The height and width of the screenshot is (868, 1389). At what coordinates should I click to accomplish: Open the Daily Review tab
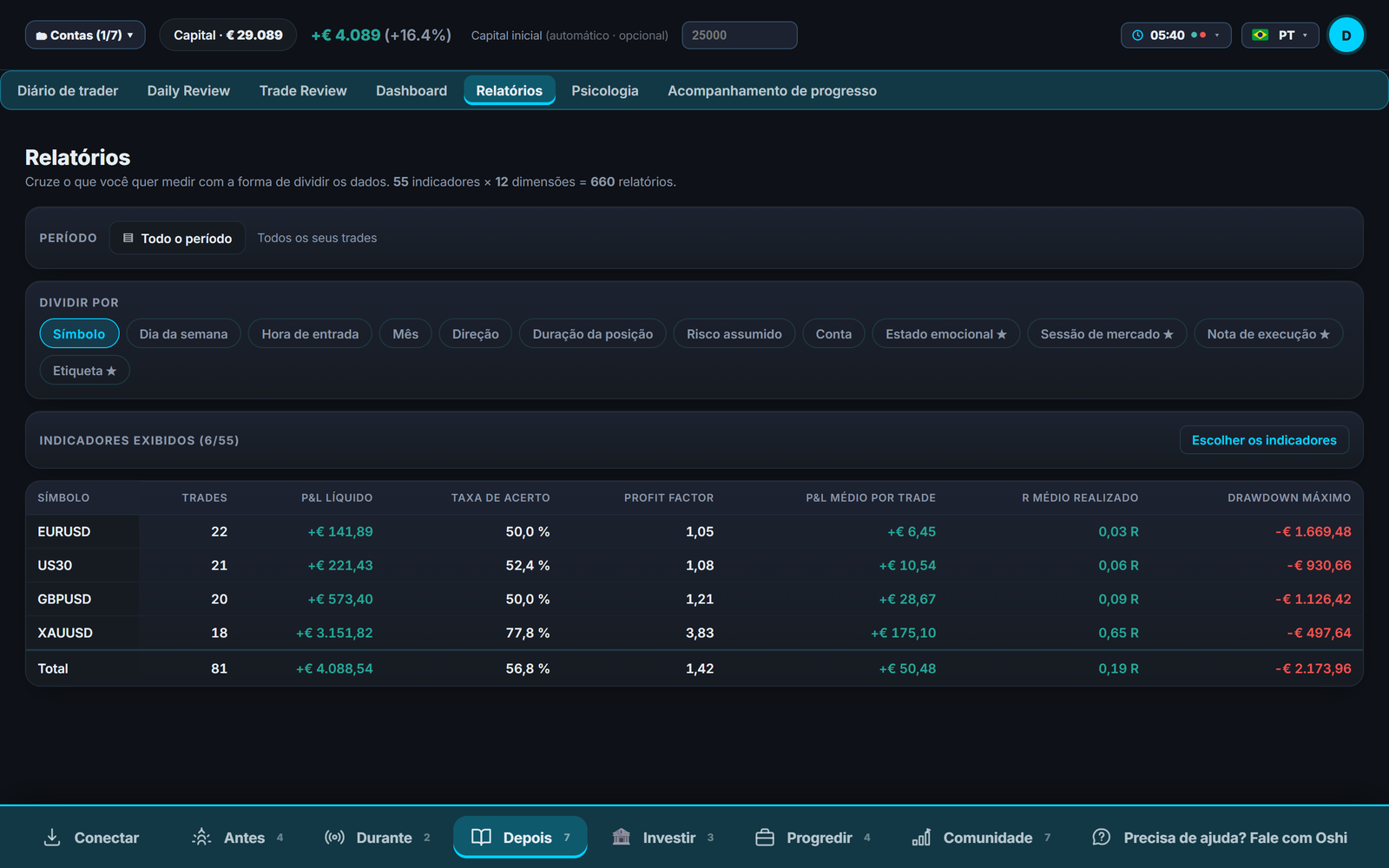pyautogui.click(x=188, y=90)
